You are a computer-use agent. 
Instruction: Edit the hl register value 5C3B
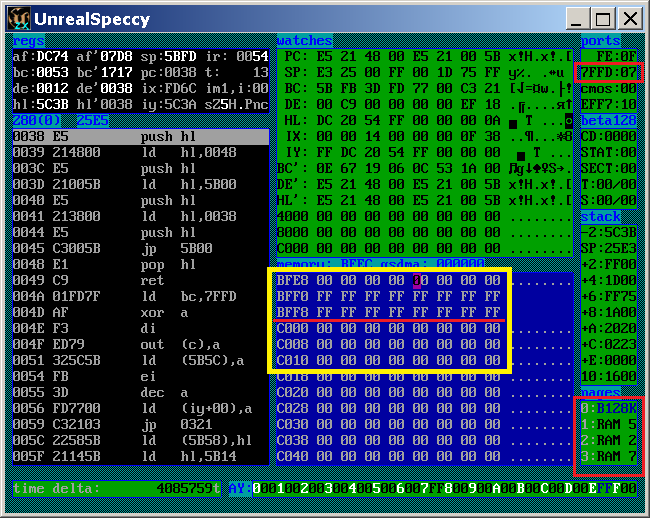click(x=52, y=104)
